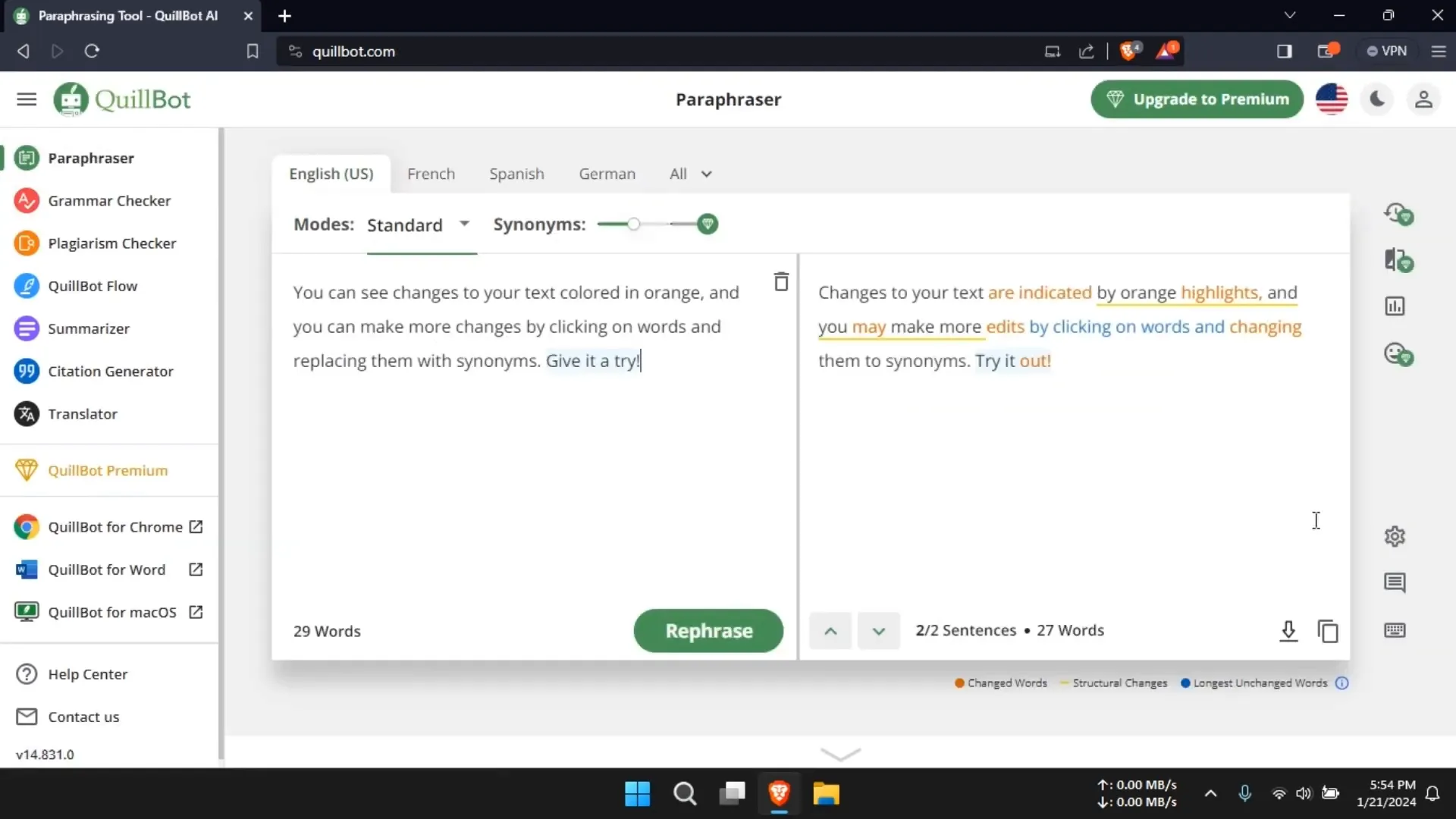Open QuillBot for macOS link
The height and width of the screenshot is (819, 1456).
110,612
